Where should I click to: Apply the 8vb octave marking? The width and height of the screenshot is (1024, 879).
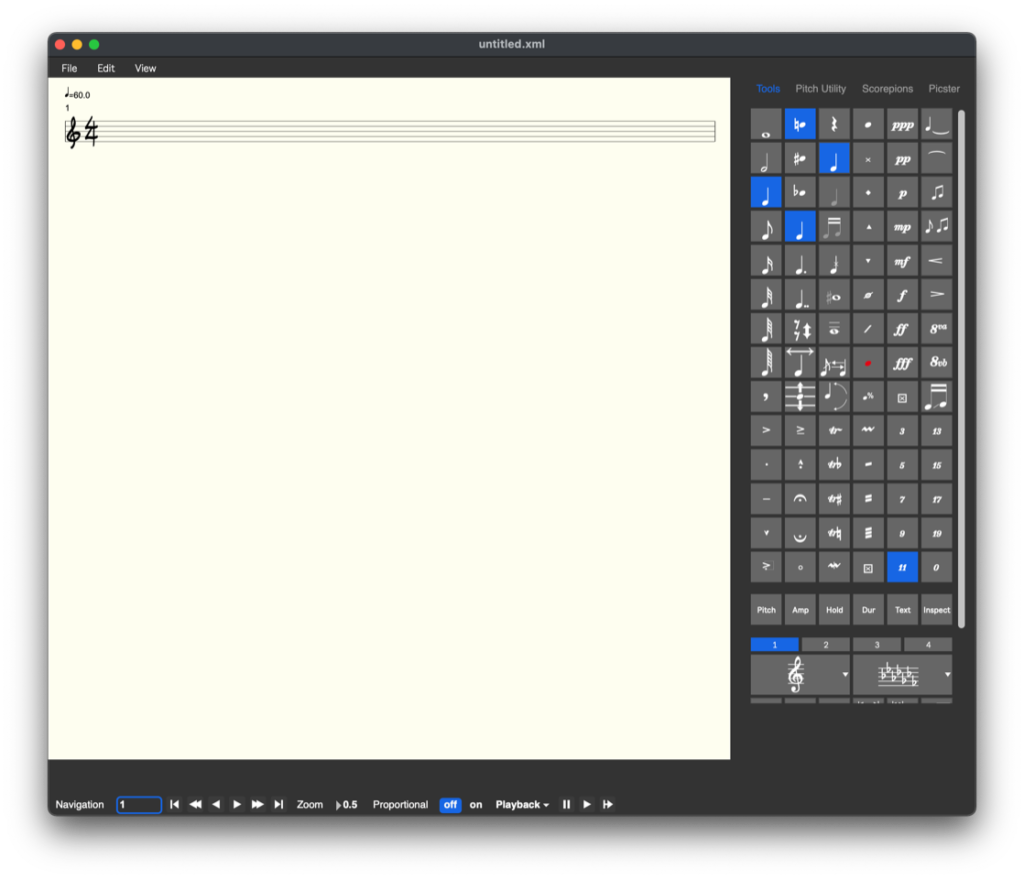click(x=936, y=362)
